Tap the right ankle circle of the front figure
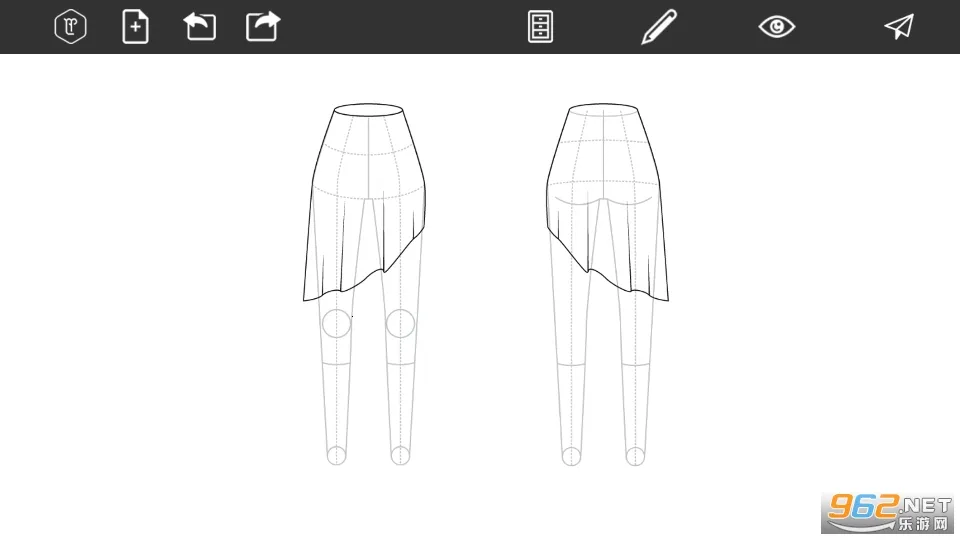The width and height of the screenshot is (960, 540). tap(400, 456)
